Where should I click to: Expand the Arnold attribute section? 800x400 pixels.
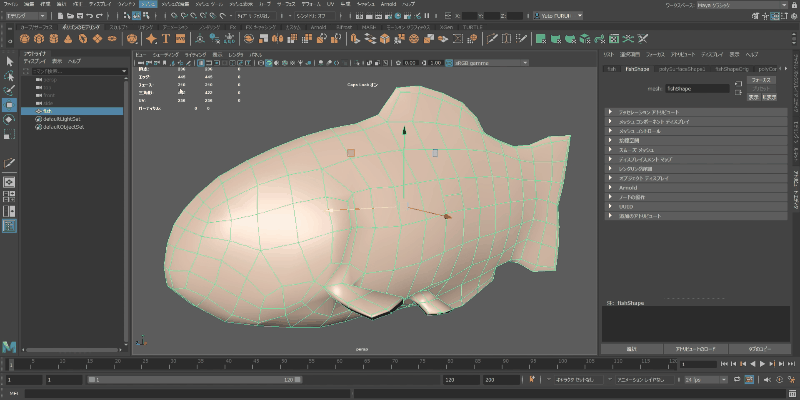point(628,187)
